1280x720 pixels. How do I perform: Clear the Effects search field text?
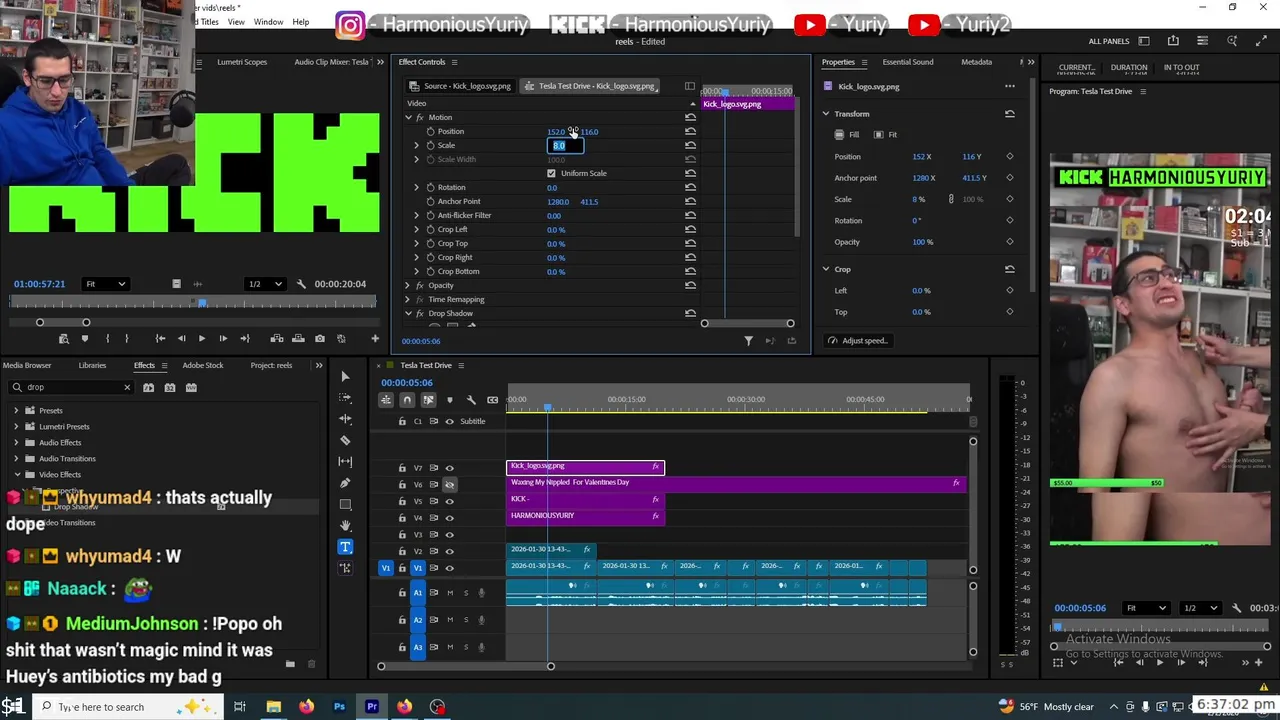(127, 387)
